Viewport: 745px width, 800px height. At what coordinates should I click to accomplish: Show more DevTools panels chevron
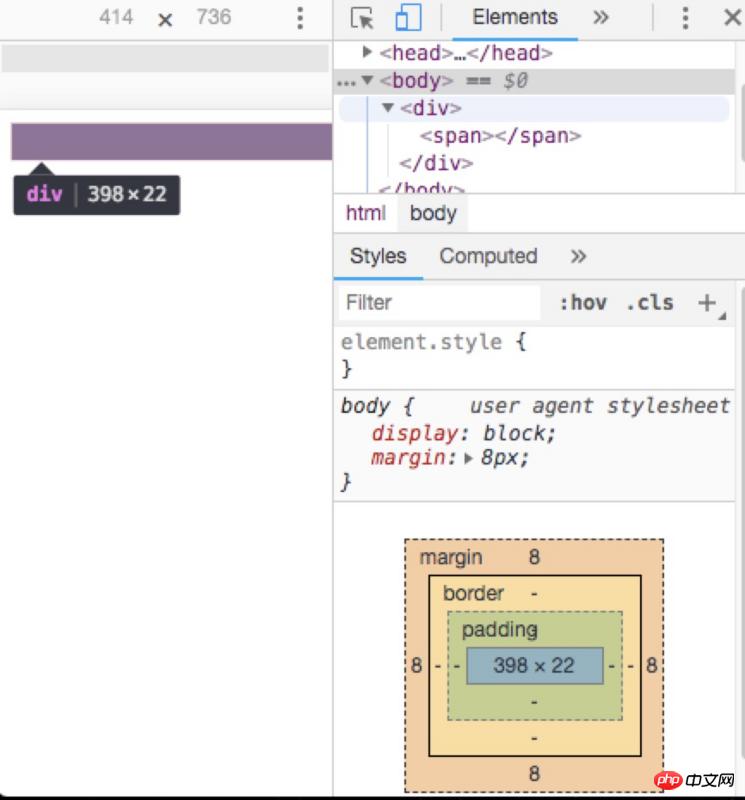click(600, 18)
